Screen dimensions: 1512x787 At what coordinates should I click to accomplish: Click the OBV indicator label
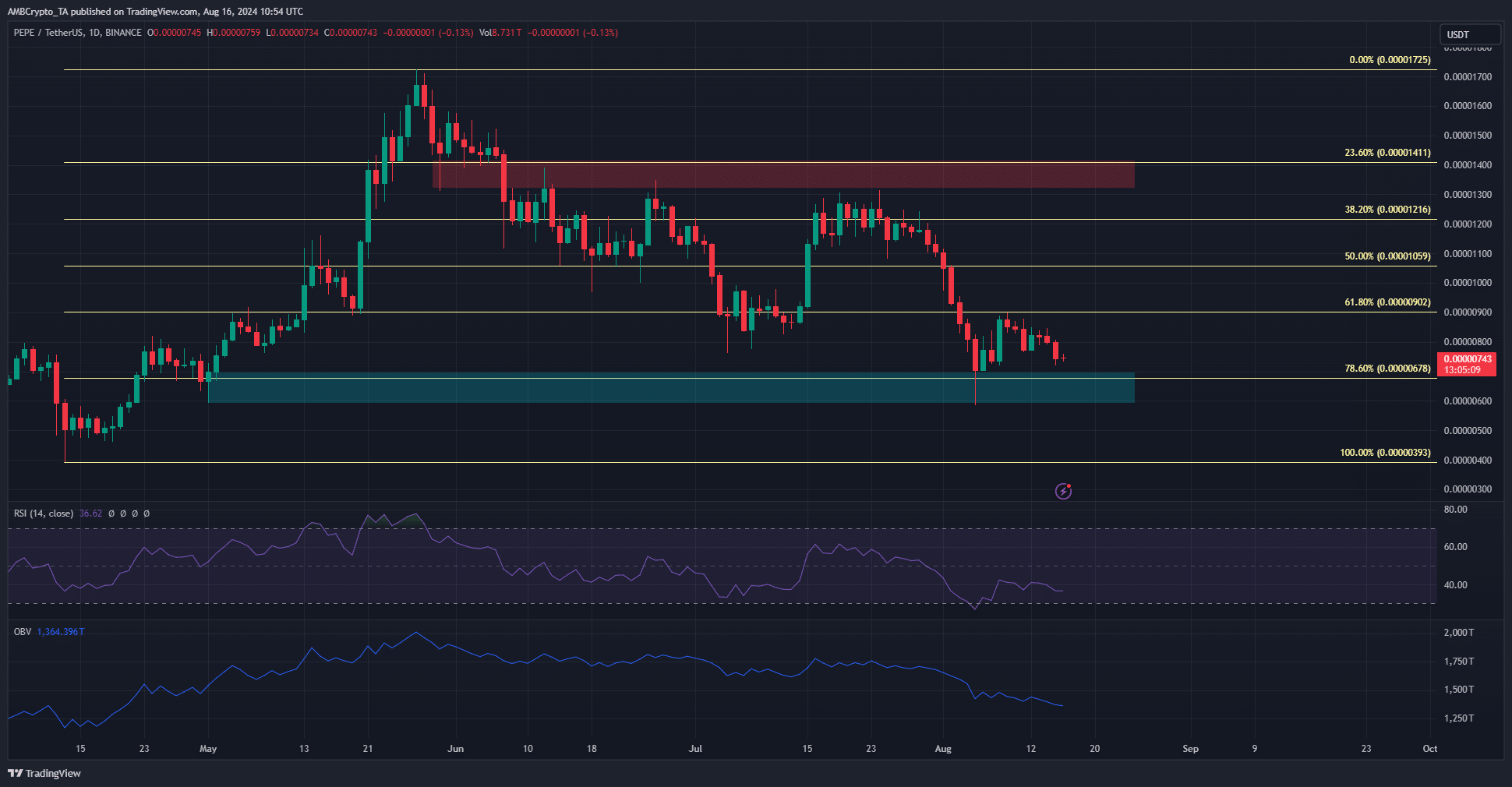(x=23, y=632)
